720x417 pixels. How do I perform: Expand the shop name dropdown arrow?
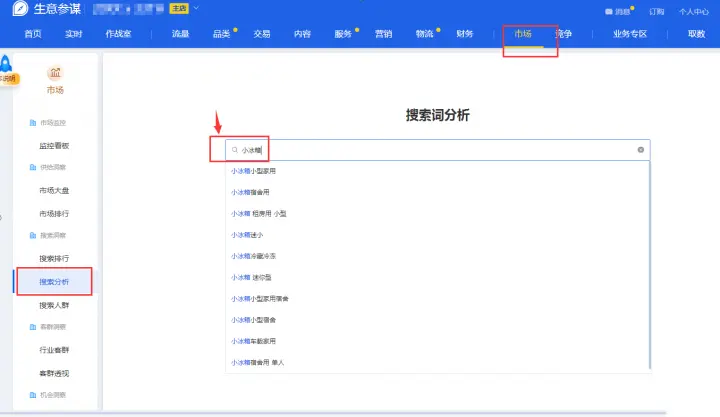(196, 9)
